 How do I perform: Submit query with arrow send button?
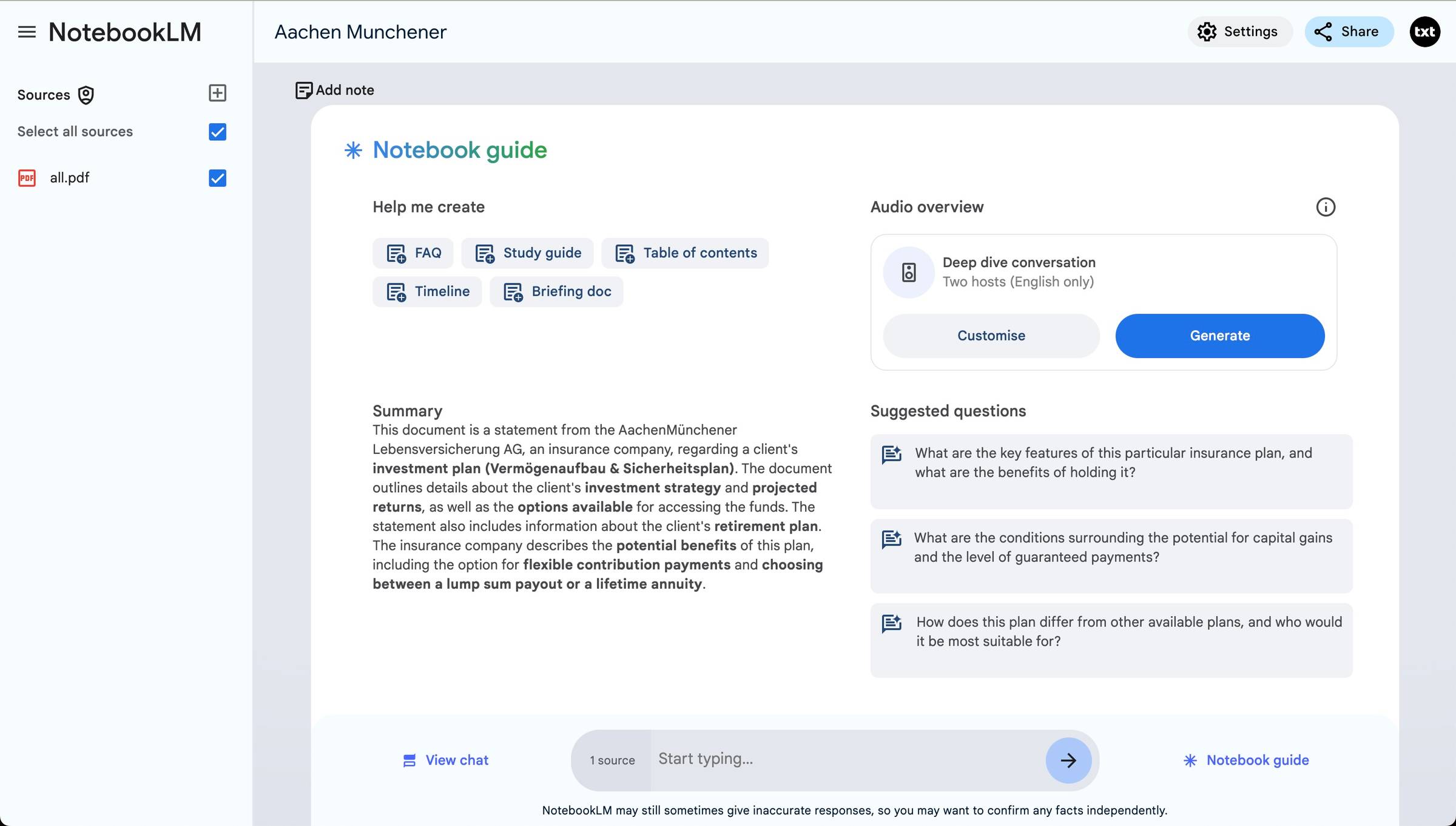pos(1068,760)
